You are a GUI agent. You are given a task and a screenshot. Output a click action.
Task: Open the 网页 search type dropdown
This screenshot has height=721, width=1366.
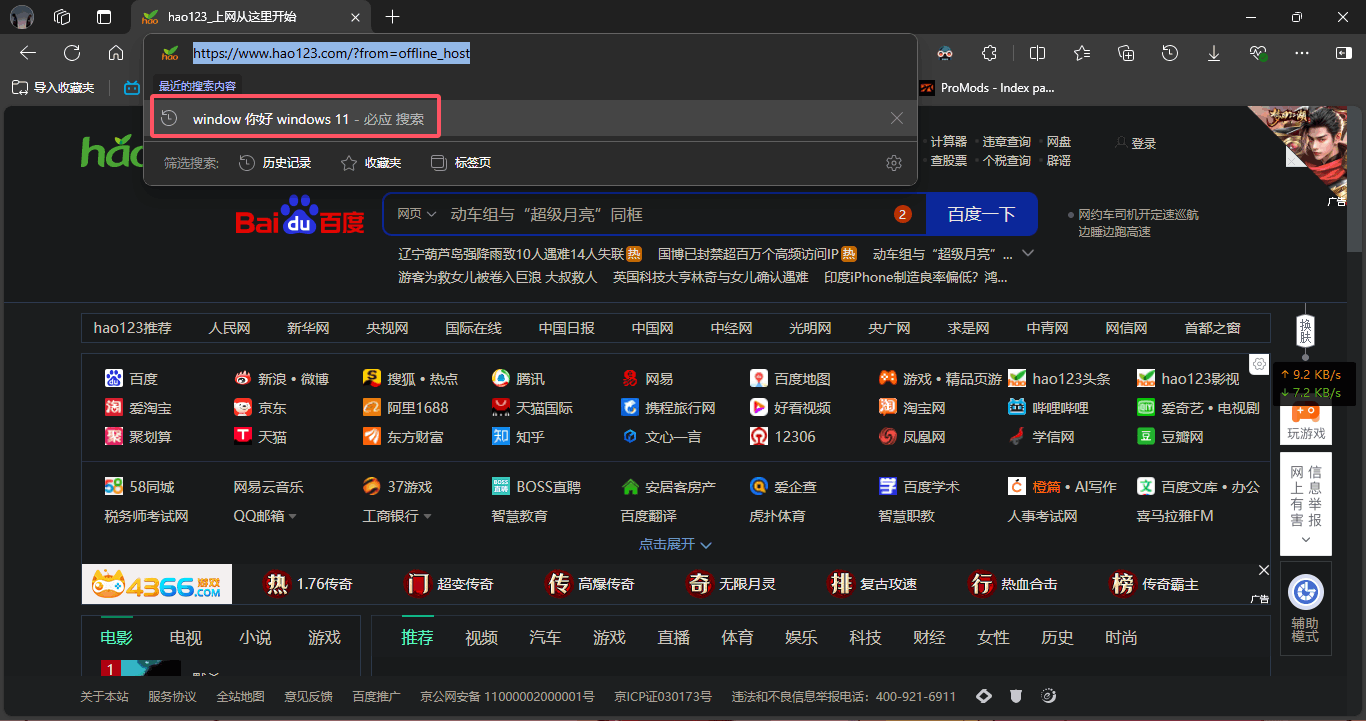pyautogui.click(x=417, y=214)
